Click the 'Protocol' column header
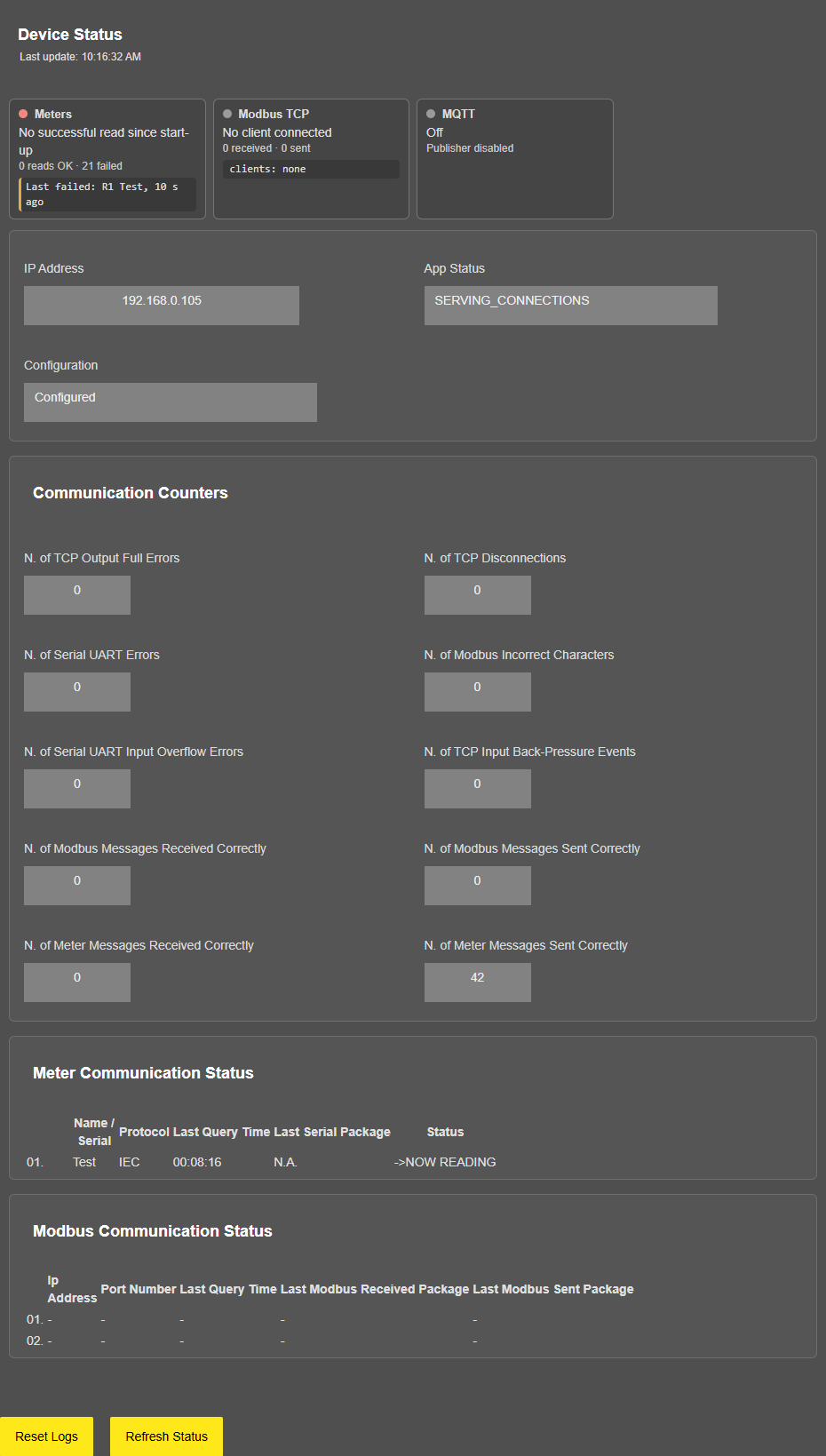The width and height of the screenshot is (826, 1456). click(x=144, y=1132)
